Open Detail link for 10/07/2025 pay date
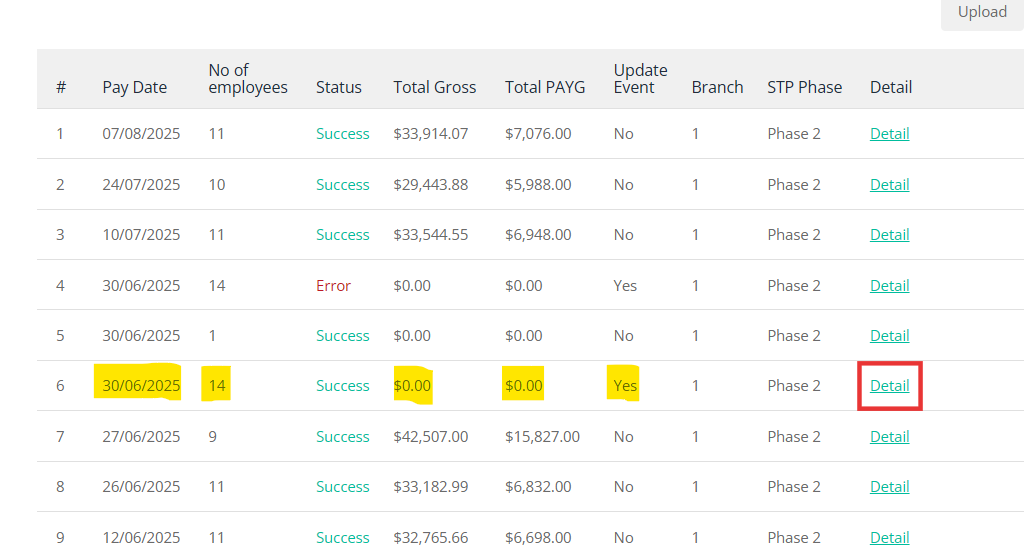This screenshot has width=1027, height=553. point(889,235)
